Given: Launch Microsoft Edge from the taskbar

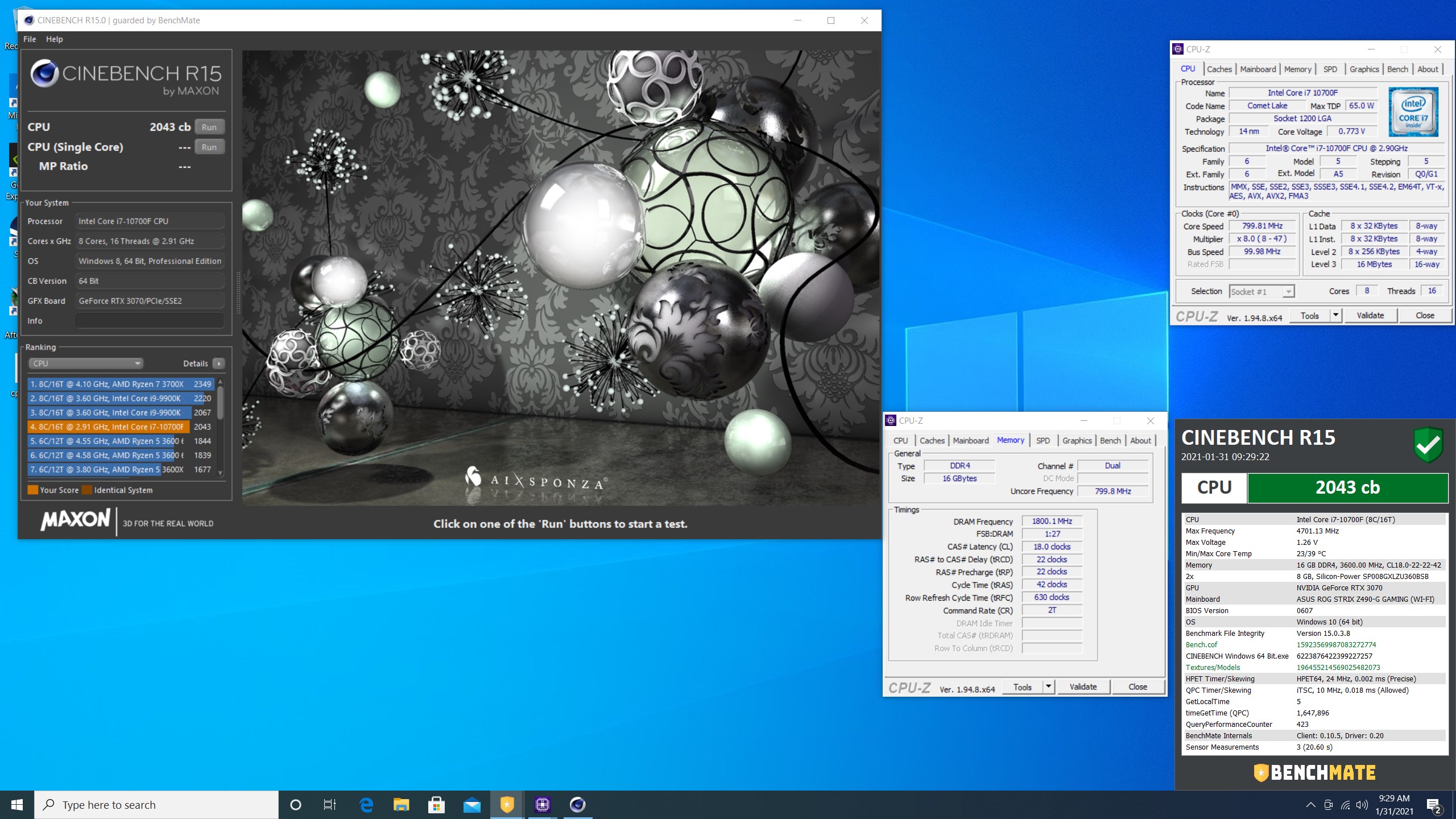Looking at the screenshot, I should coord(366,805).
